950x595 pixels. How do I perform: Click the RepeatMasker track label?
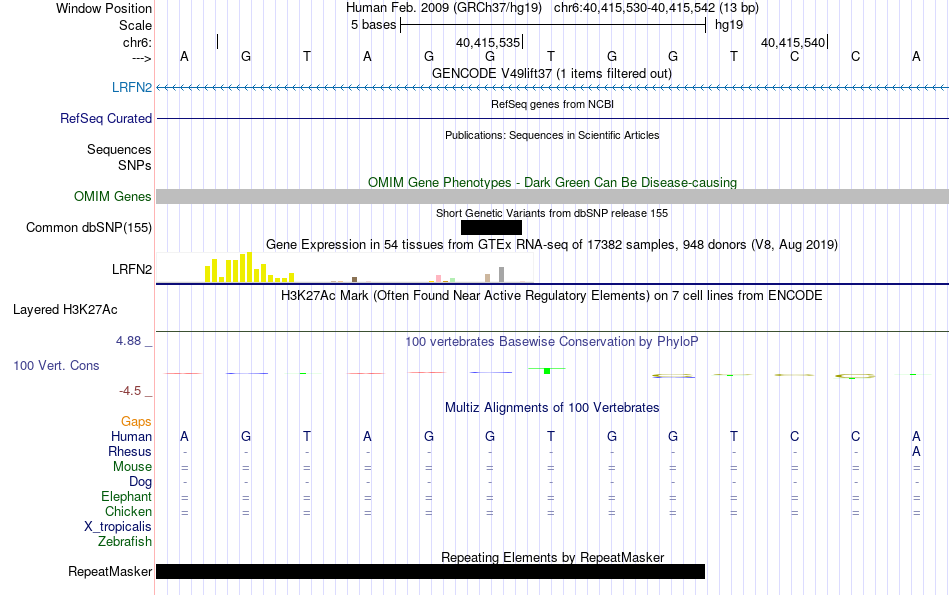[x=110, y=571]
